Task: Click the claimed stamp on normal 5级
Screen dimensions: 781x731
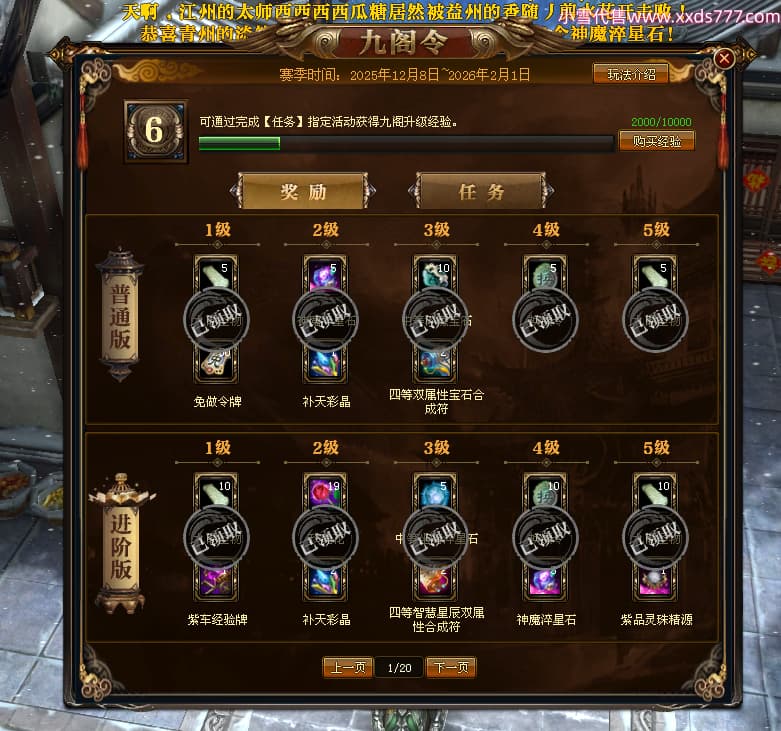Action: click(x=655, y=319)
